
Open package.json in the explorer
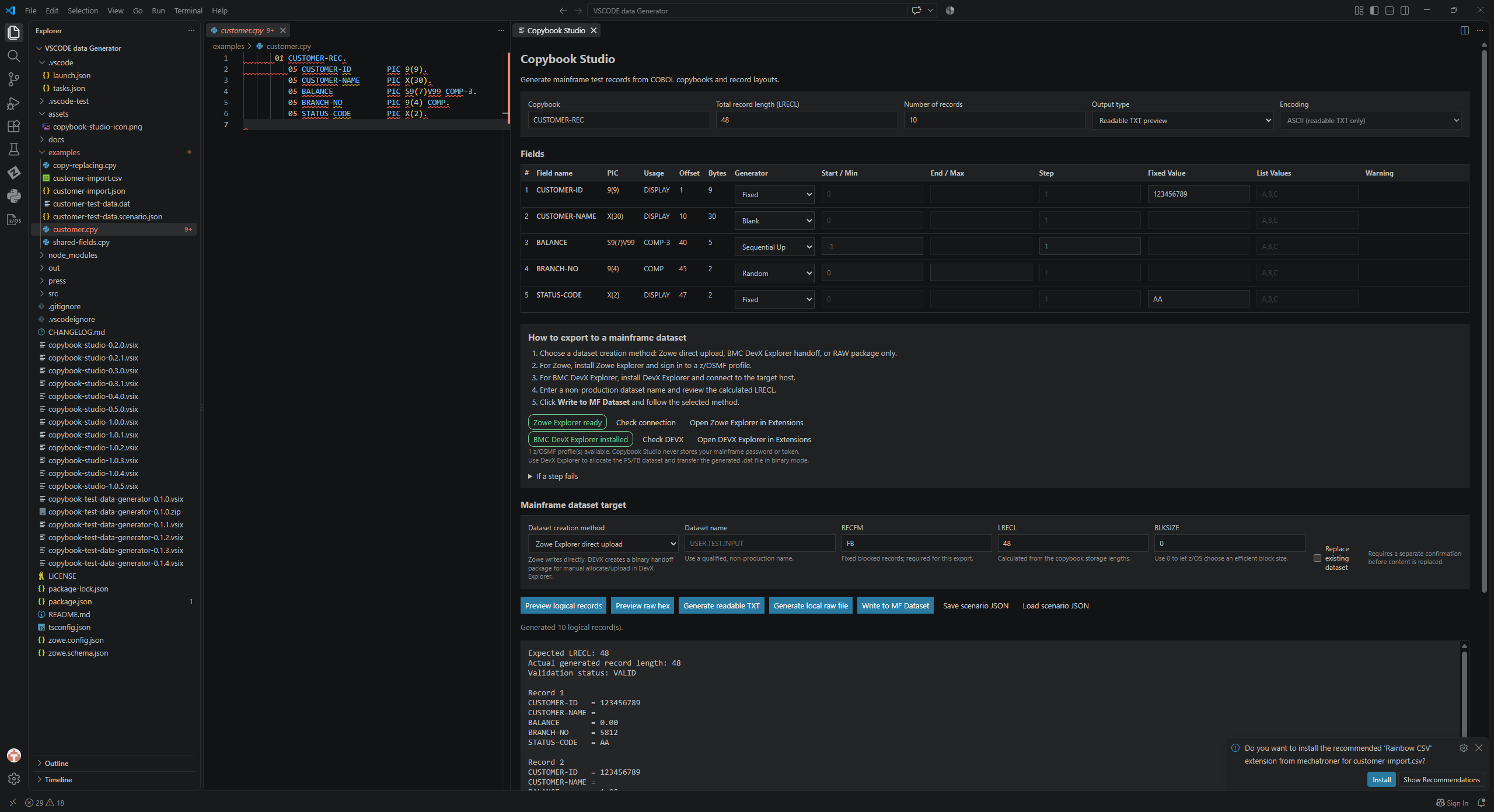click(70, 602)
